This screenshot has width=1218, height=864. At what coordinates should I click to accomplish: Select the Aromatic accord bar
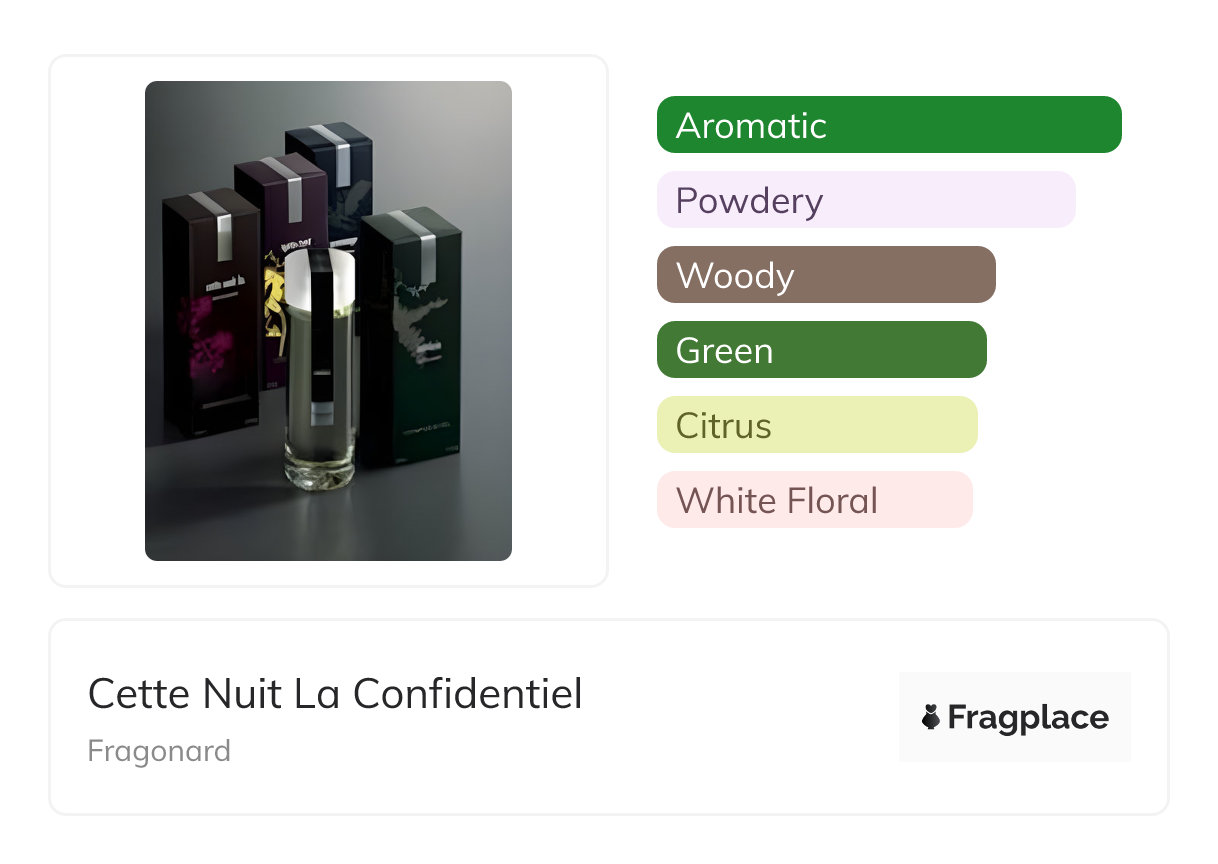coord(889,125)
